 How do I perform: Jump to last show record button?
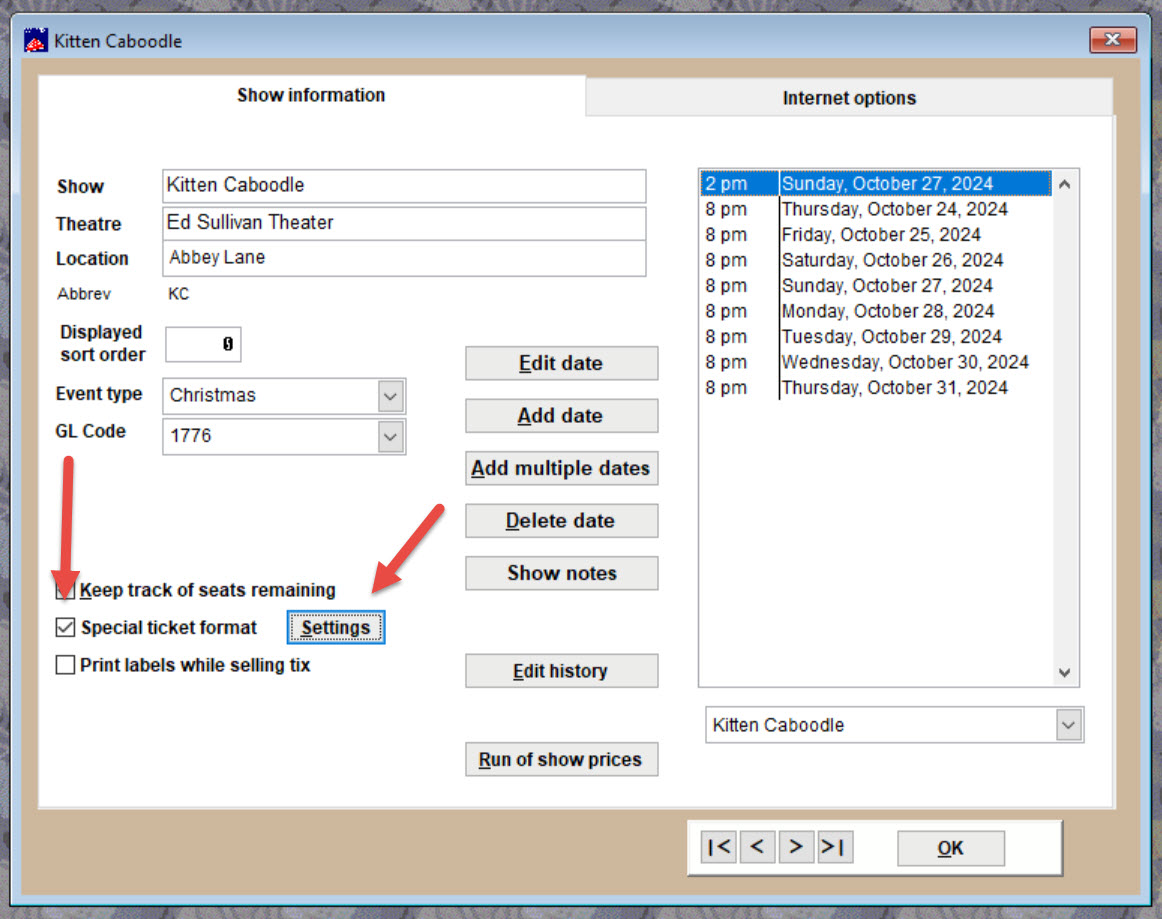pyautogui.click(x=834, y=846)
